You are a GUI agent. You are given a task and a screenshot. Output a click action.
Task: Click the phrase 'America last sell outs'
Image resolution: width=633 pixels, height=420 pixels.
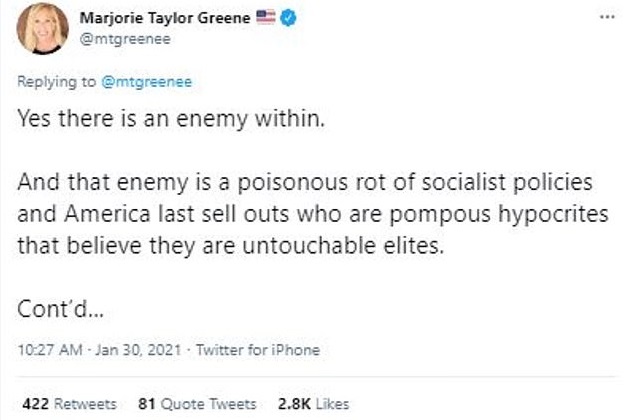(x=143, y=217)
